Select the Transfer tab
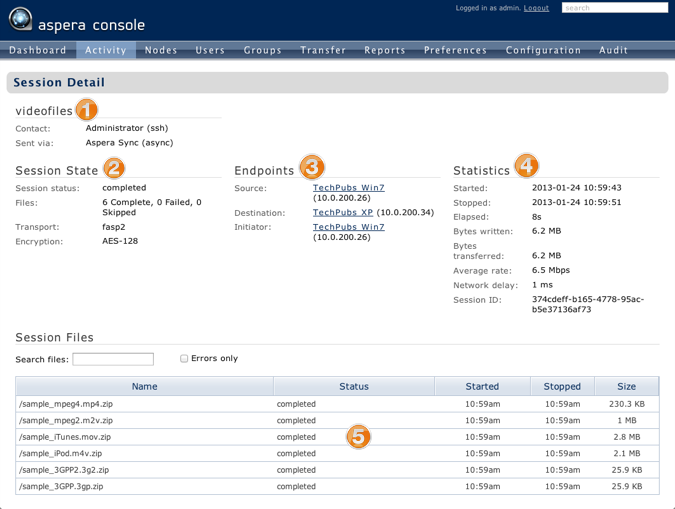This screenshot has width=675, height=509. [x=323, y=50]
